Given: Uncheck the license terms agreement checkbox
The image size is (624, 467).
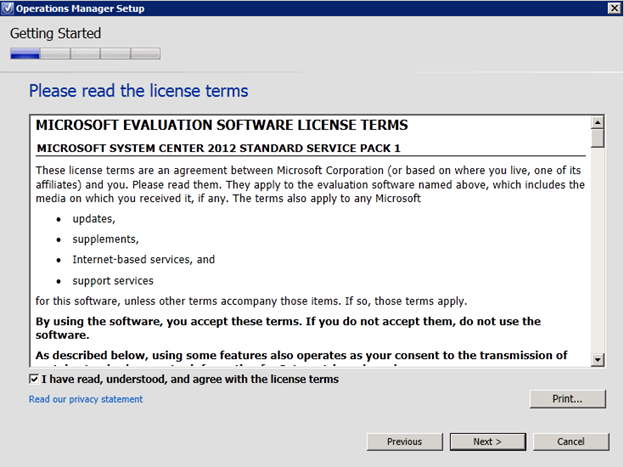Looking at the screenshot, I should [x=34, y=379].
